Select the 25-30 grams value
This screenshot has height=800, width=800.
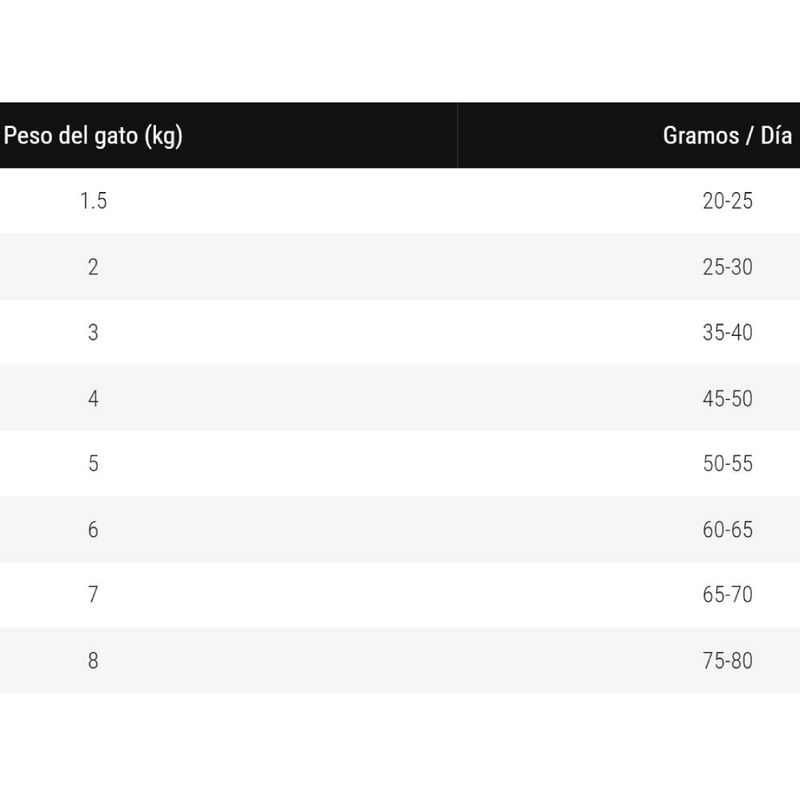tap(728, 267)
